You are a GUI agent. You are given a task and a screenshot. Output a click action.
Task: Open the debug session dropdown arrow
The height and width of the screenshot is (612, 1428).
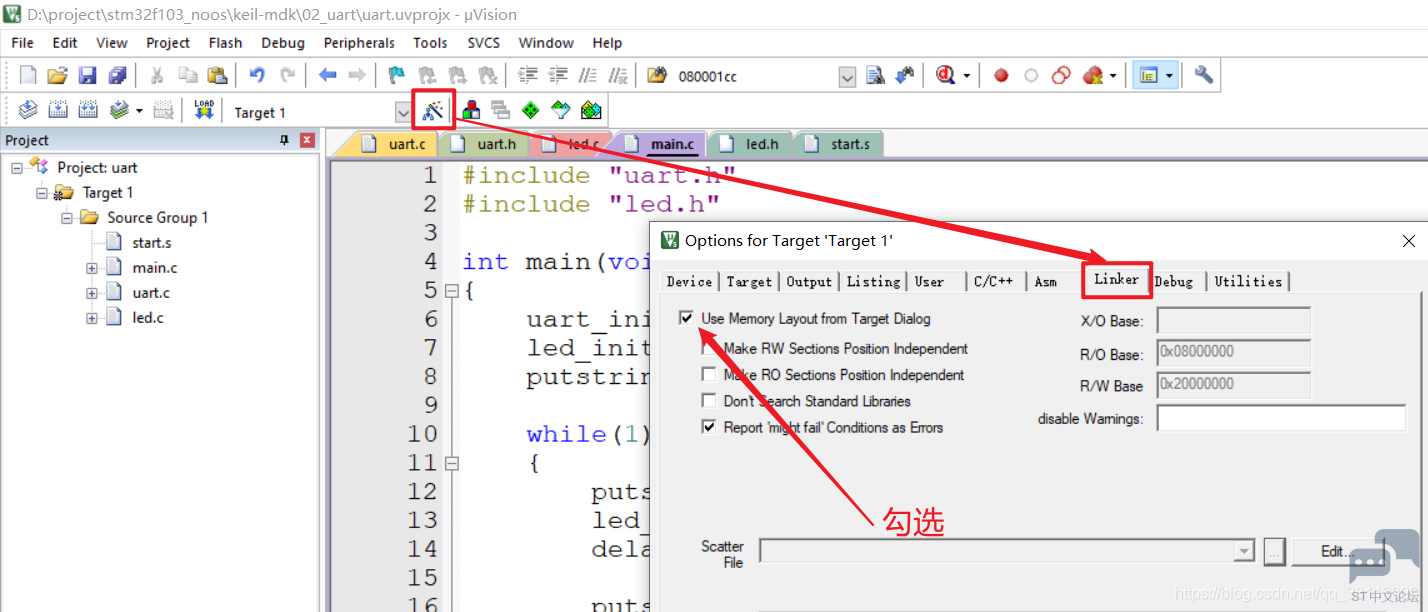point(967,76)
